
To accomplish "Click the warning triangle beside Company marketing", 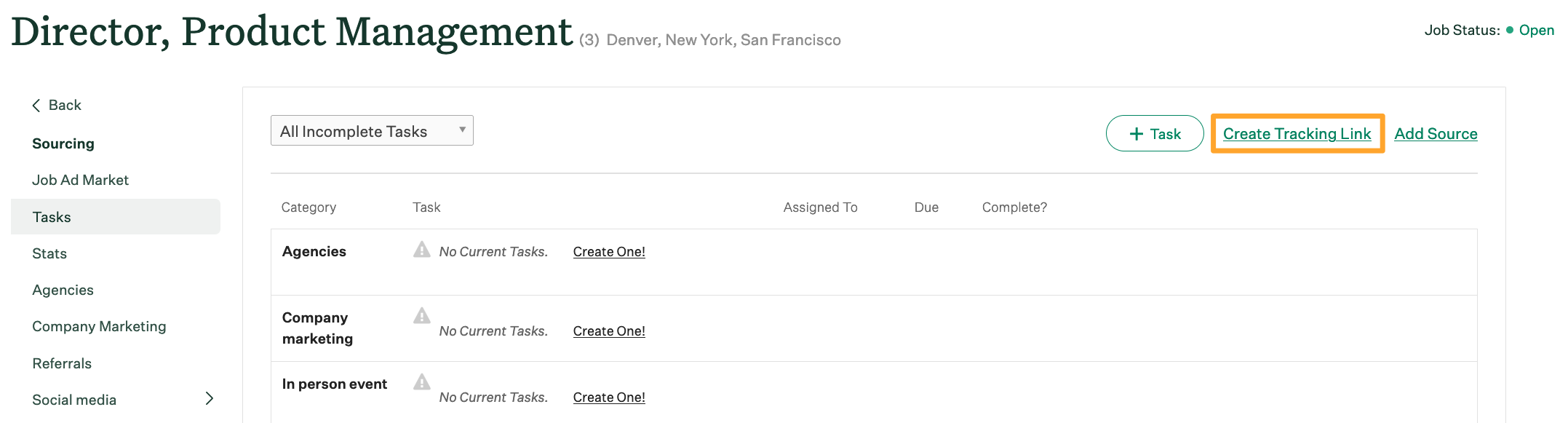I will coord(422,316).
